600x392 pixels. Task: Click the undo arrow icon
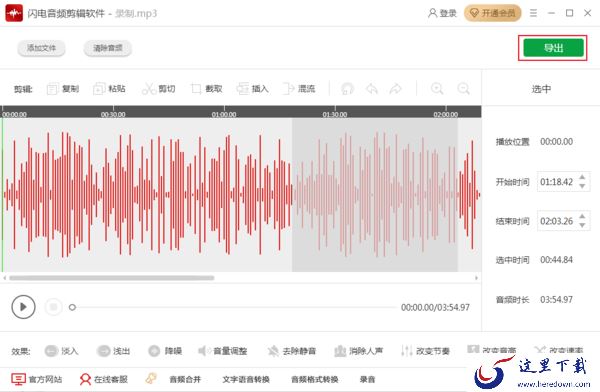click(372, 89)
